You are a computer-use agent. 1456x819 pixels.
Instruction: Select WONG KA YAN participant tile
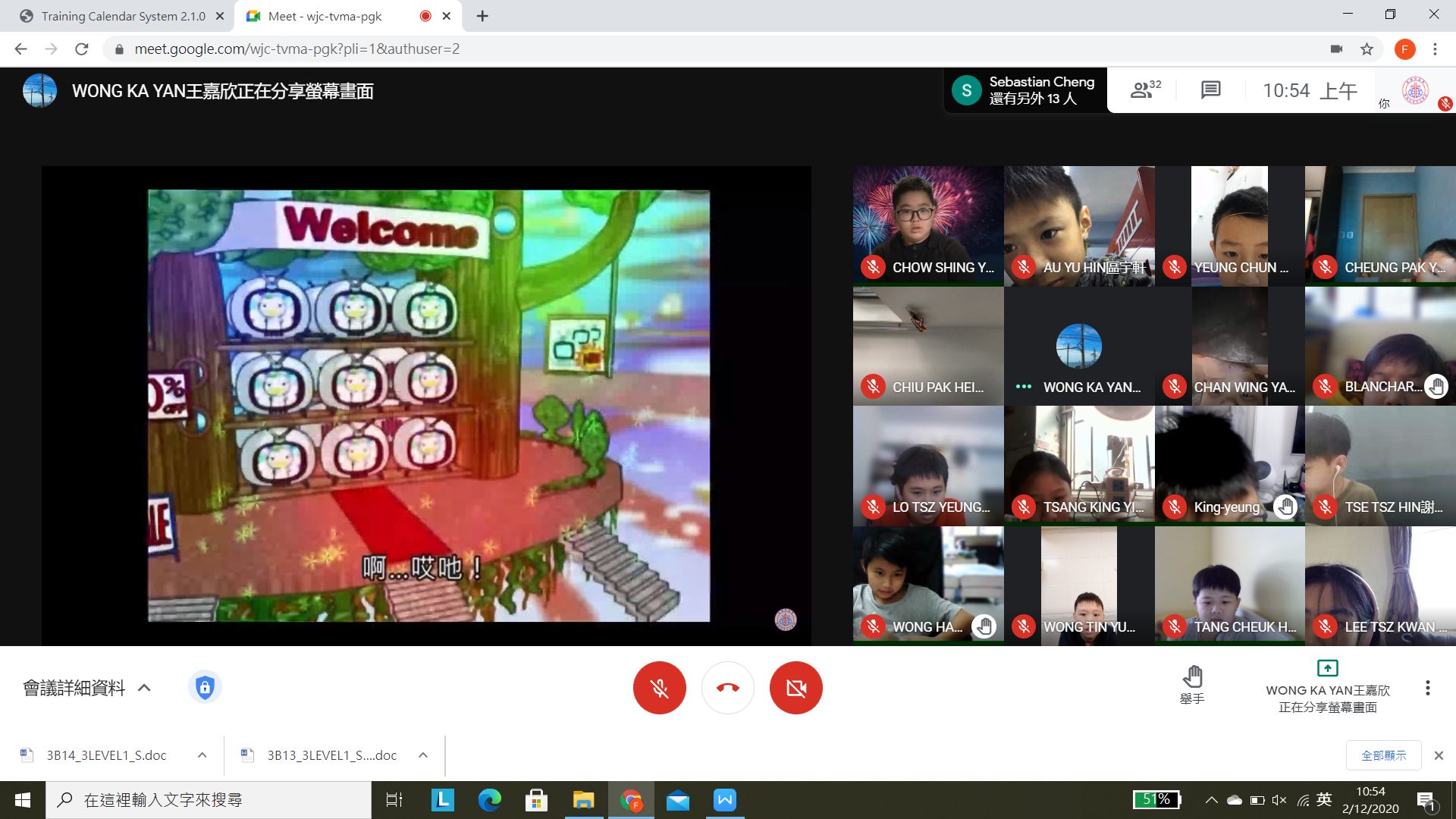(x=1079, y=346)
